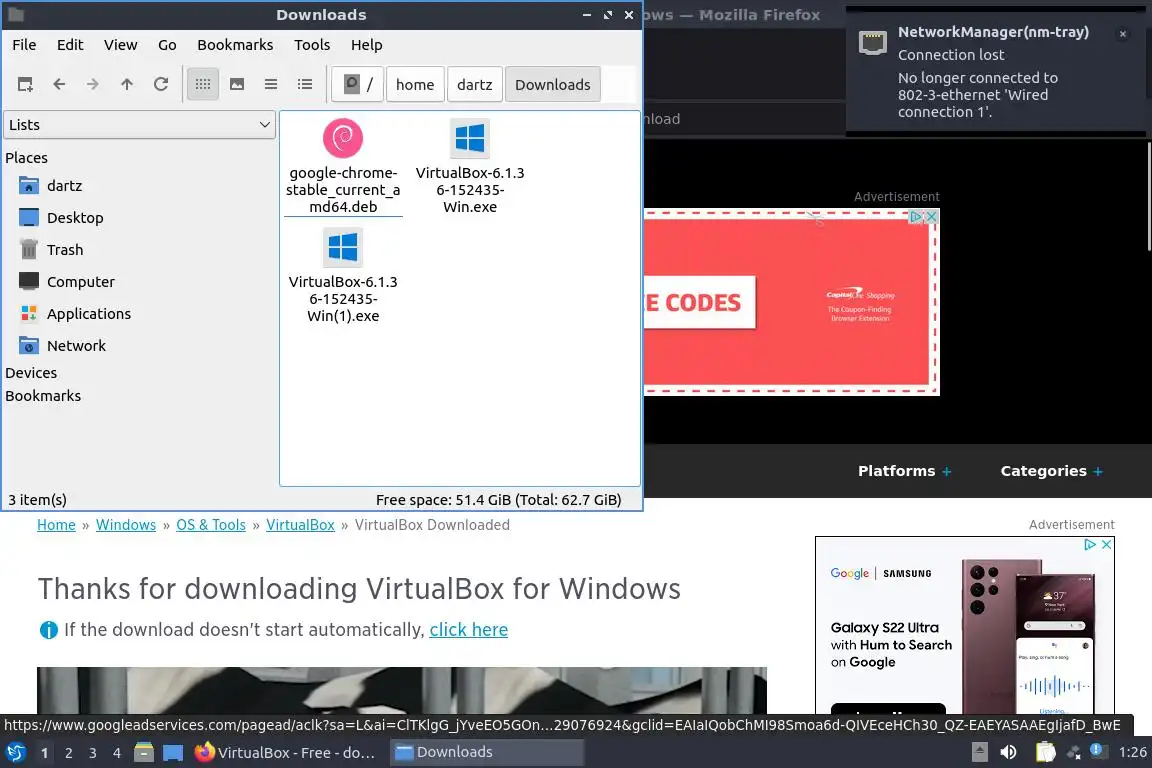
Task: Expand the Platforms menu in Firefox page
Action: pyautogui.click(x=904, y=471)
